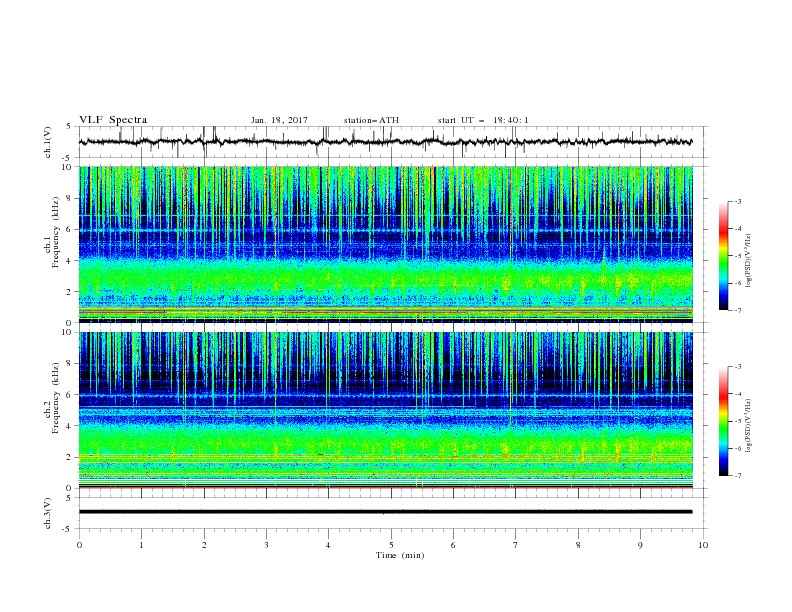Click the "-7" tick on ch.1 colorbar
Image resolution: width=792 pixels, height=612 pixels.
pos(737,311)
